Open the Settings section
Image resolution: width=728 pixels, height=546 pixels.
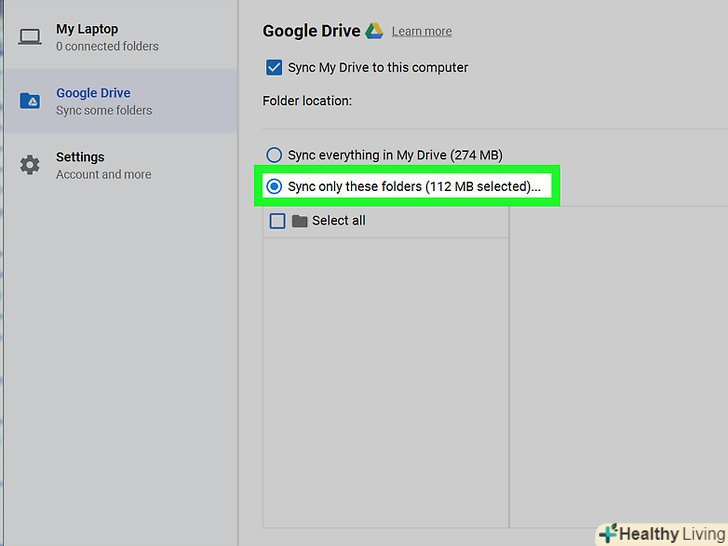coord(121,165)
